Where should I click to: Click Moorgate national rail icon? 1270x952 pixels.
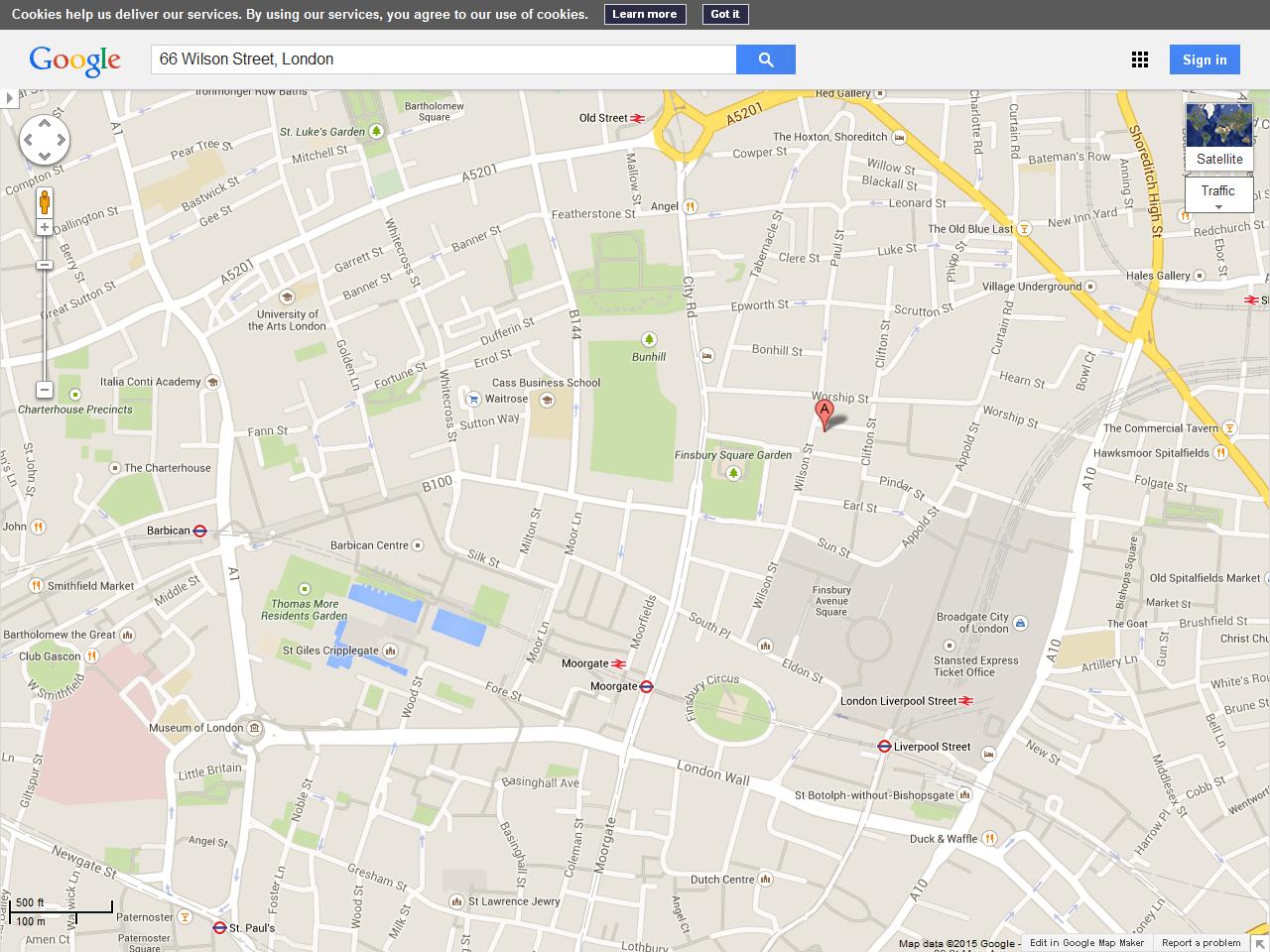(x=619, y=664)
